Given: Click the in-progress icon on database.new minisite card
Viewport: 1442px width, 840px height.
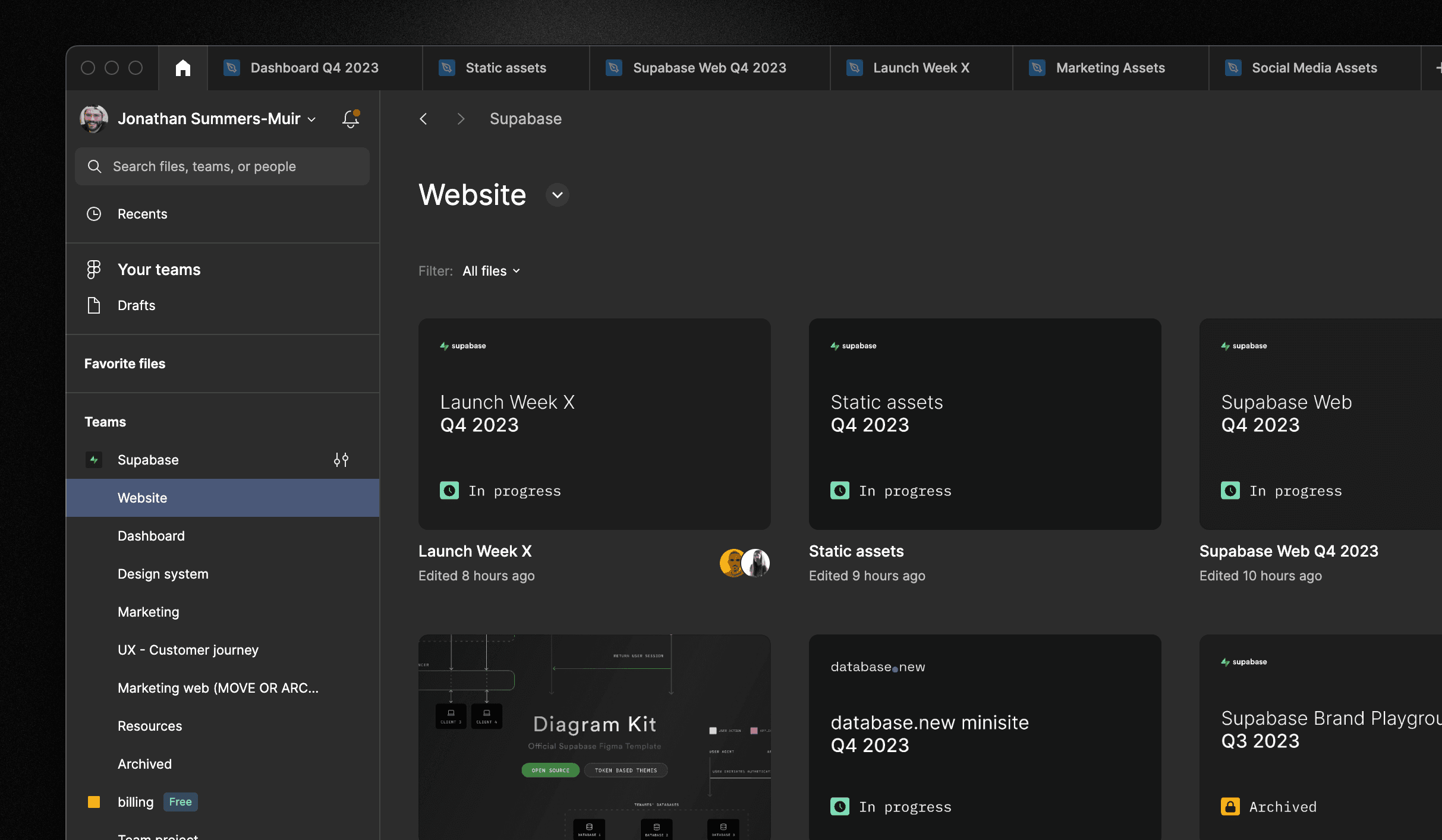Looking at the screenshot, I should tap(840, 807).
